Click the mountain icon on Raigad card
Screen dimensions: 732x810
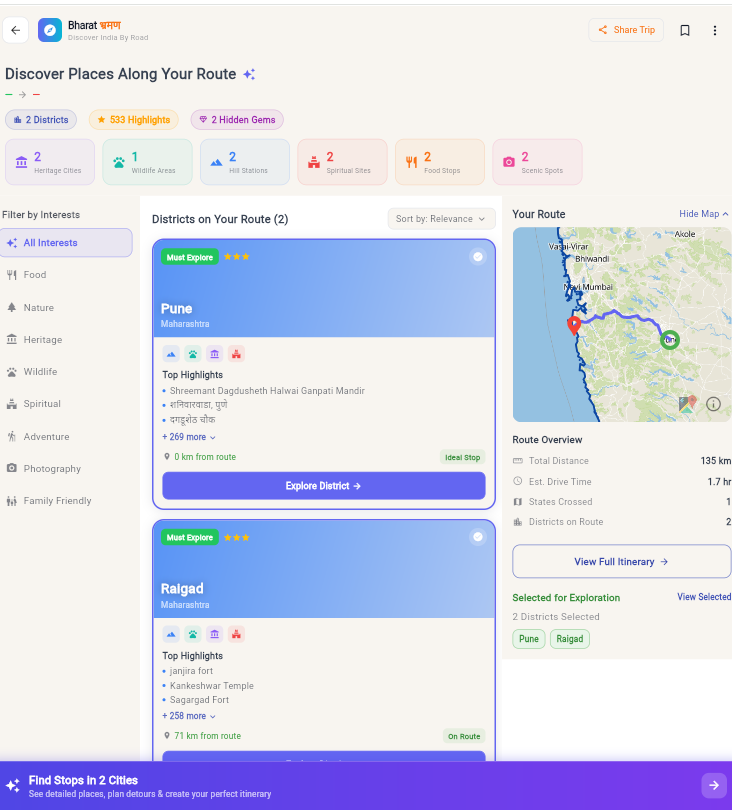pyautogui.click(x=171, y=634)
